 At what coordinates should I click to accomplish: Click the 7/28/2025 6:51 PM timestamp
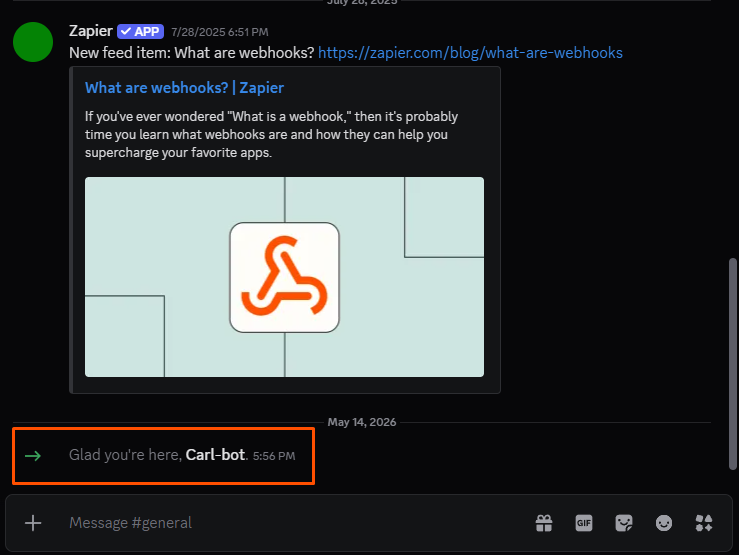220,32
